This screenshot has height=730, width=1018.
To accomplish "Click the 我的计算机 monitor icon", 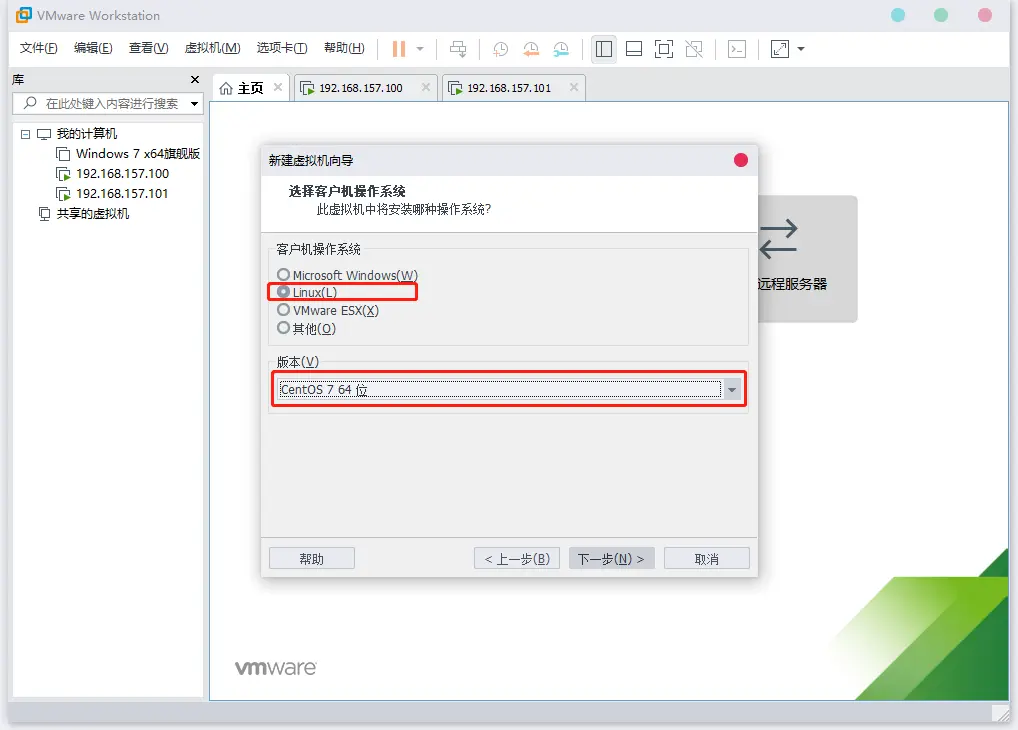I will point(43,134).
